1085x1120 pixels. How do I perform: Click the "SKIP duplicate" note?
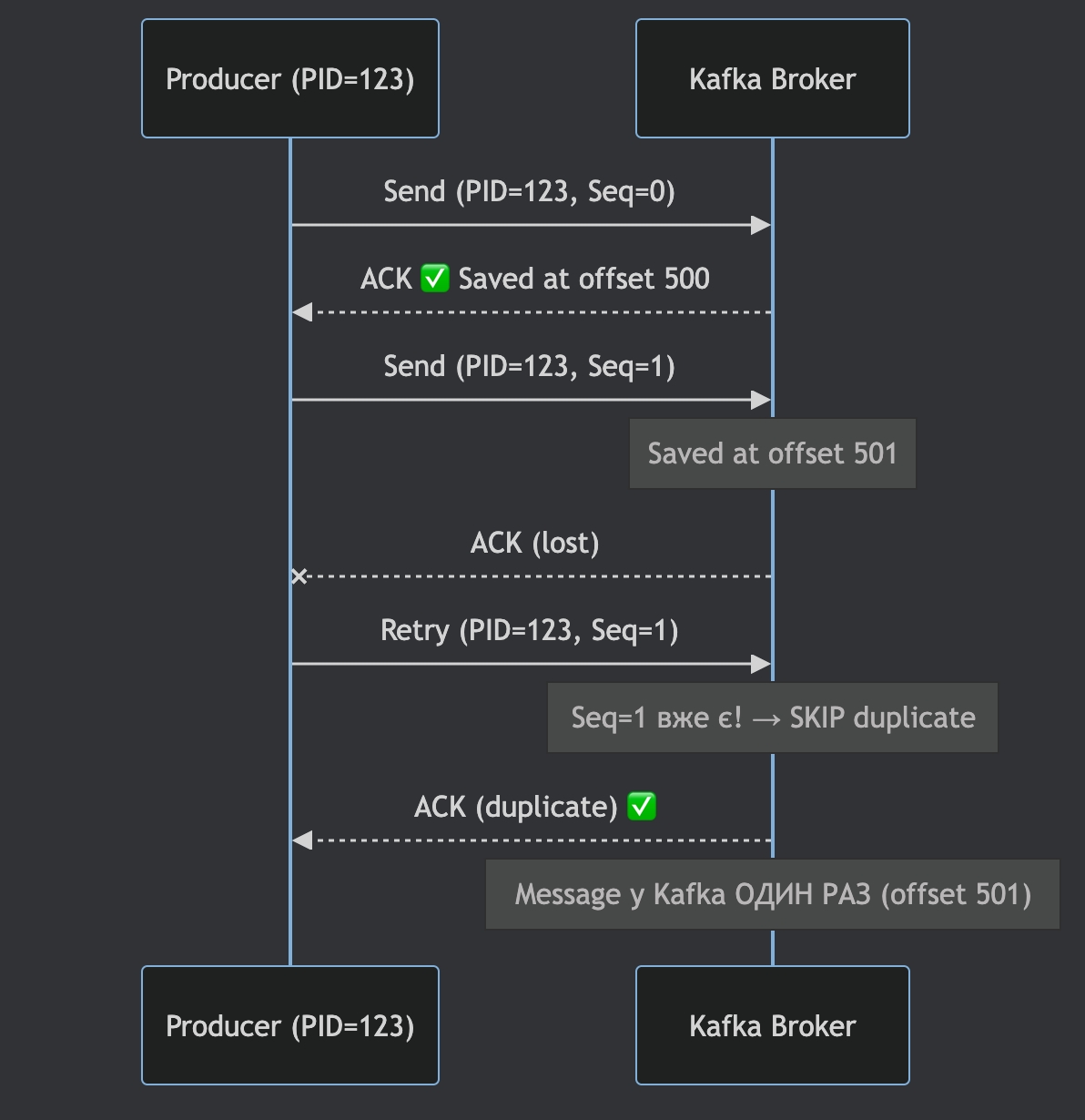click(x=772, y=718)
